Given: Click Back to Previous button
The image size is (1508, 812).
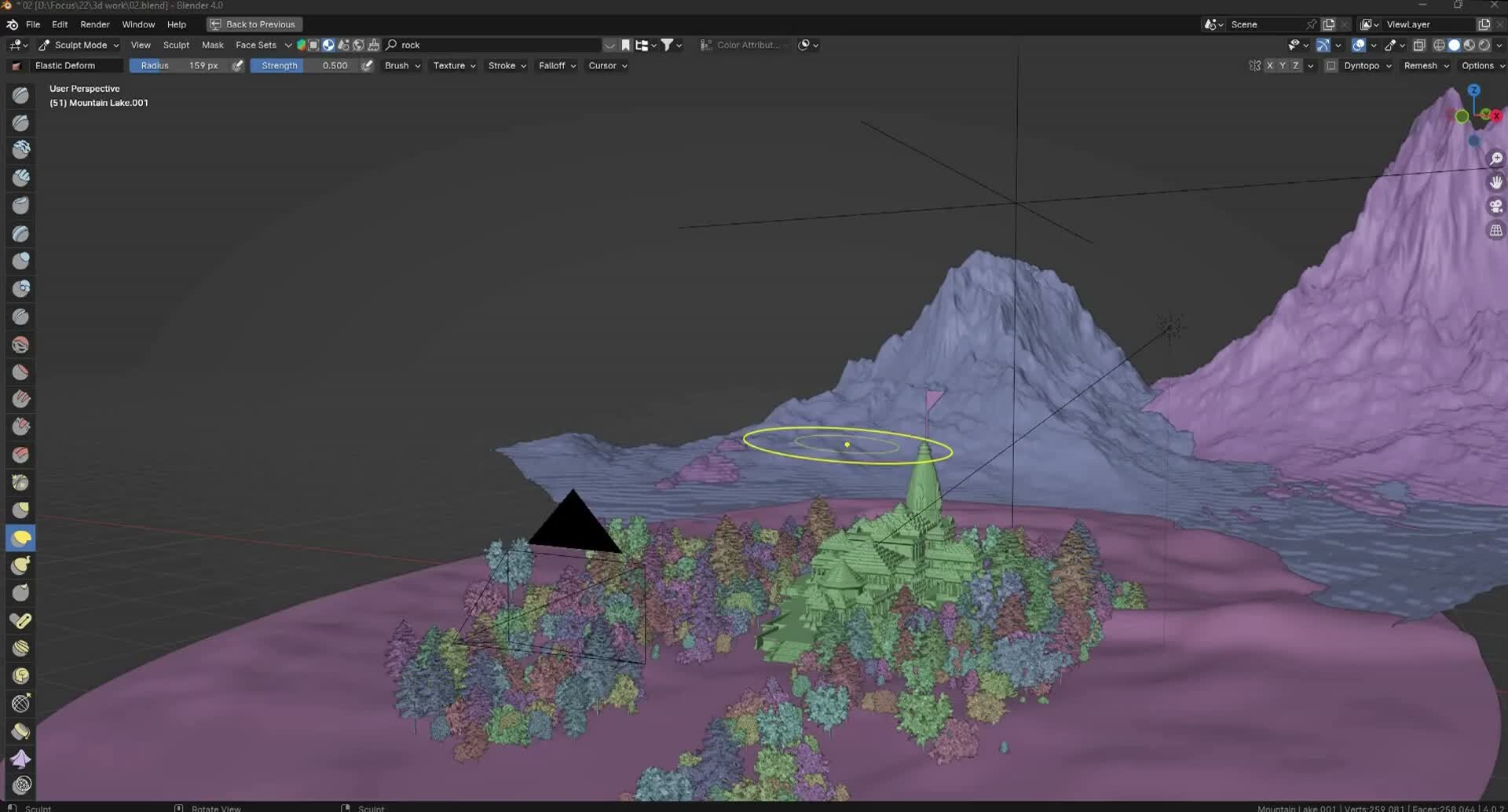Looking at the screenshot, I should point(254,24).
